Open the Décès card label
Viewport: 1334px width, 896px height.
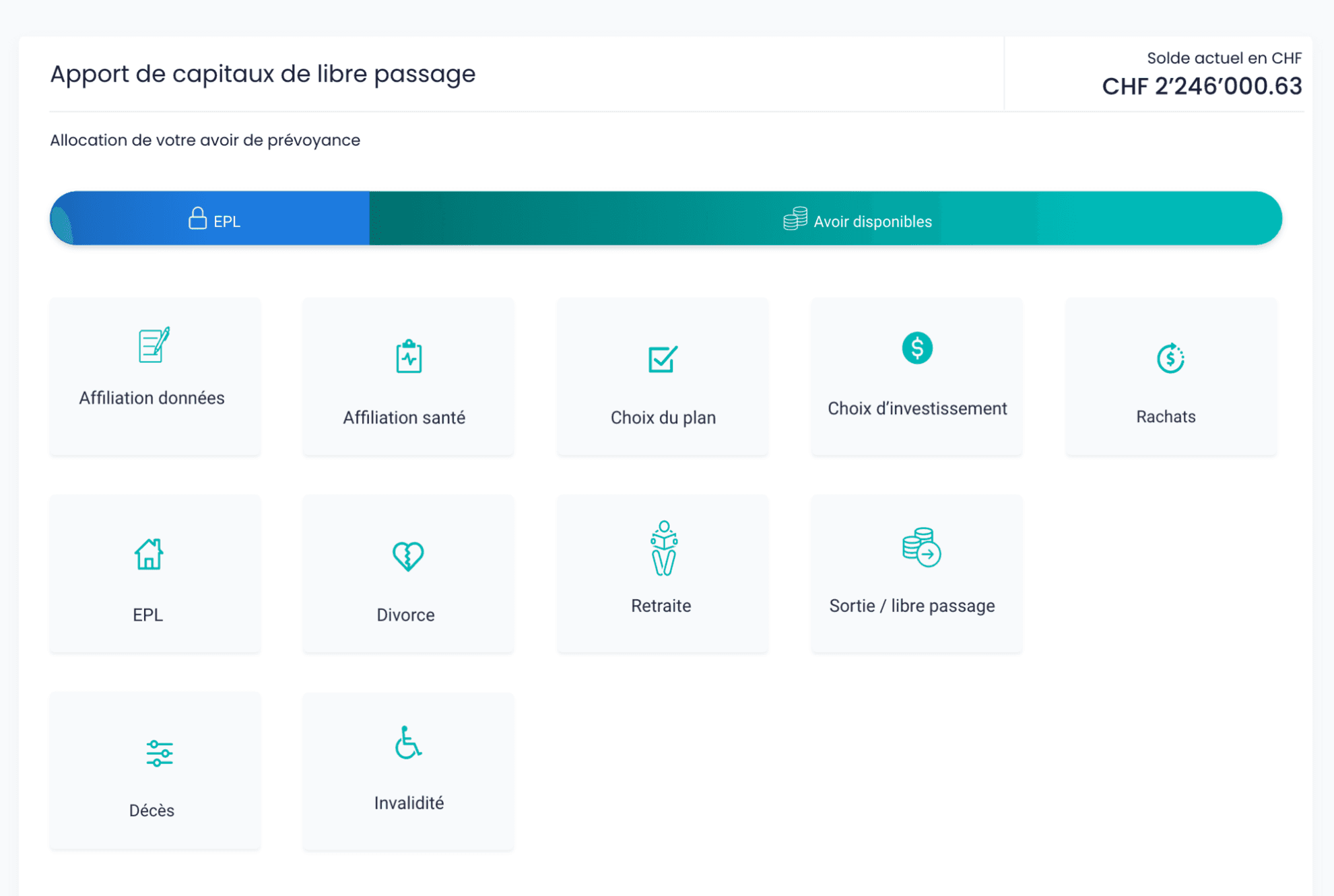click(152, 811)
